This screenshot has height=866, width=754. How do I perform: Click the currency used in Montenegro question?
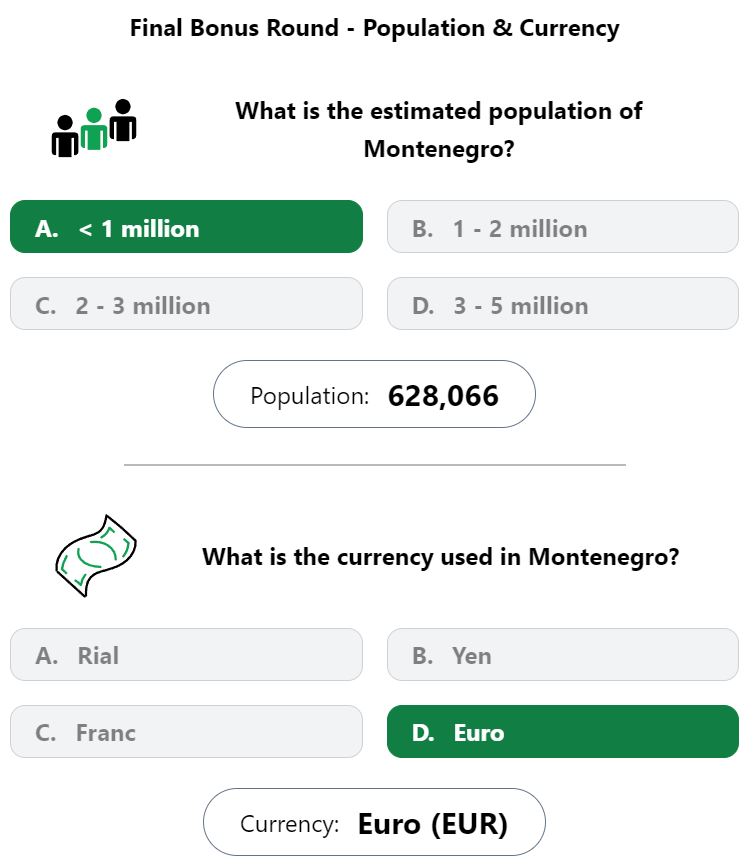click(x=440, y=557)
